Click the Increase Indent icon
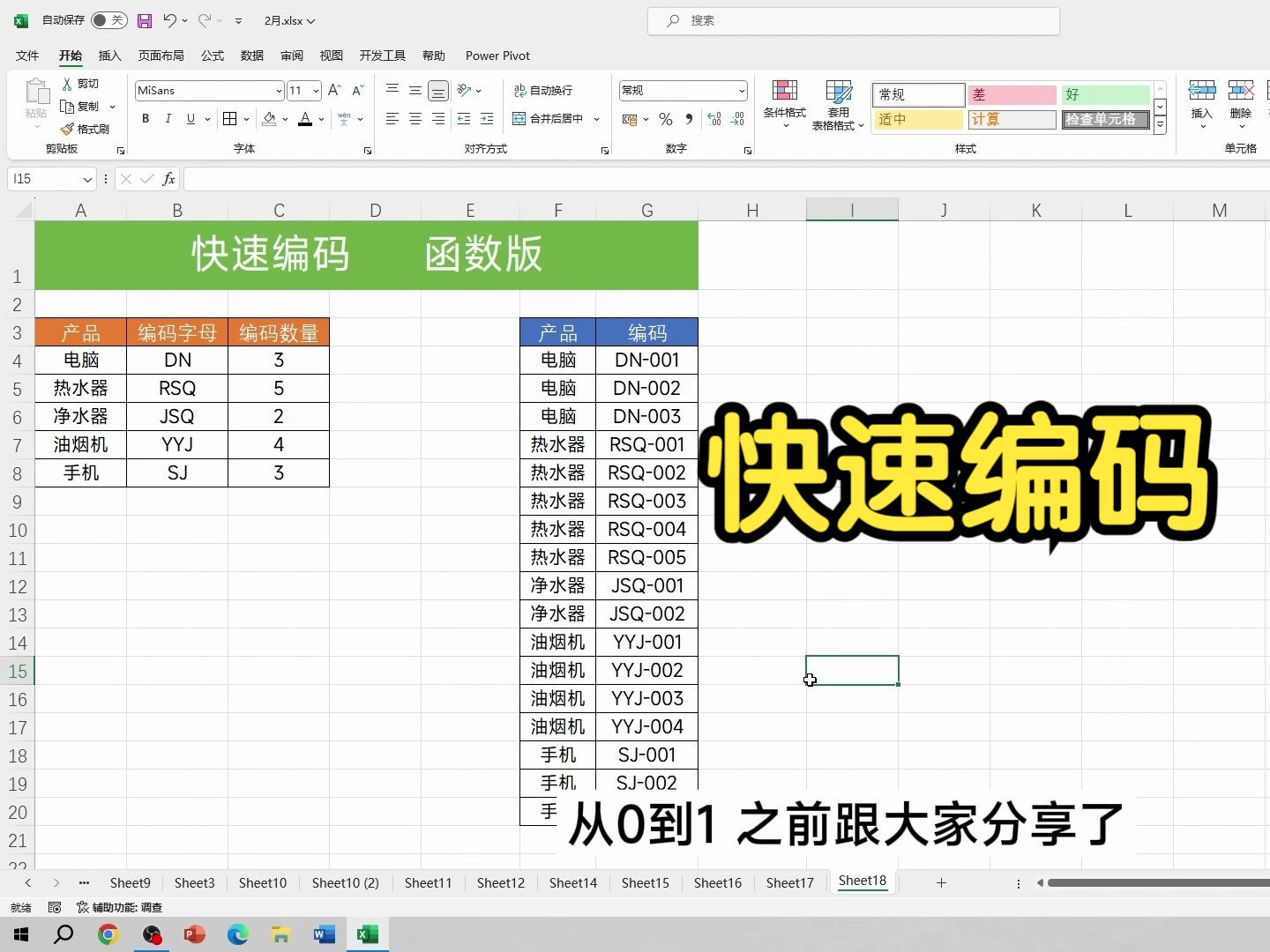 tap(487, 119)
